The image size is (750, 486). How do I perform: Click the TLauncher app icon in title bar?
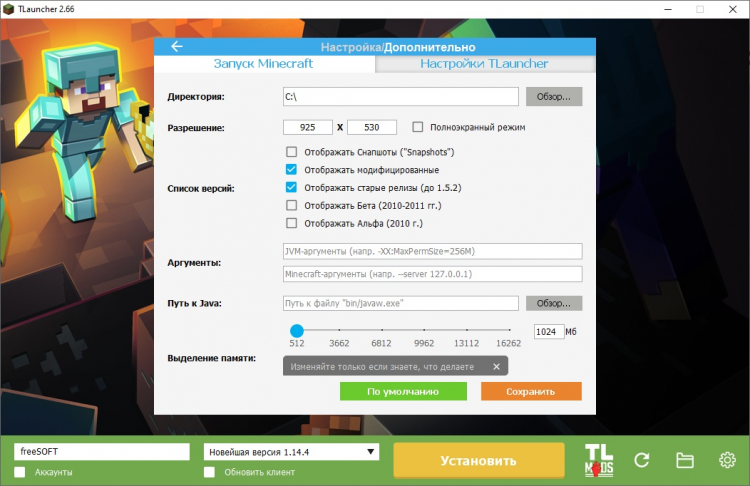(x=8, y=9)
